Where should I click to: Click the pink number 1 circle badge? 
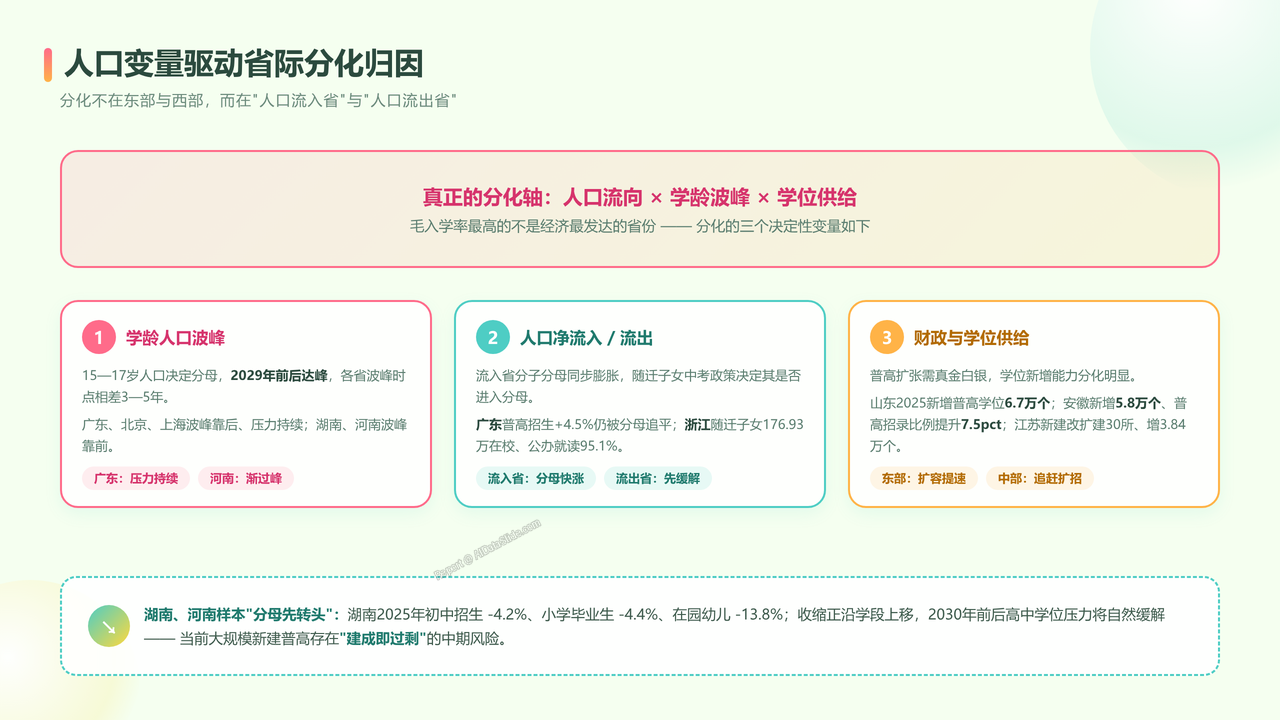[x=99, y=337]
